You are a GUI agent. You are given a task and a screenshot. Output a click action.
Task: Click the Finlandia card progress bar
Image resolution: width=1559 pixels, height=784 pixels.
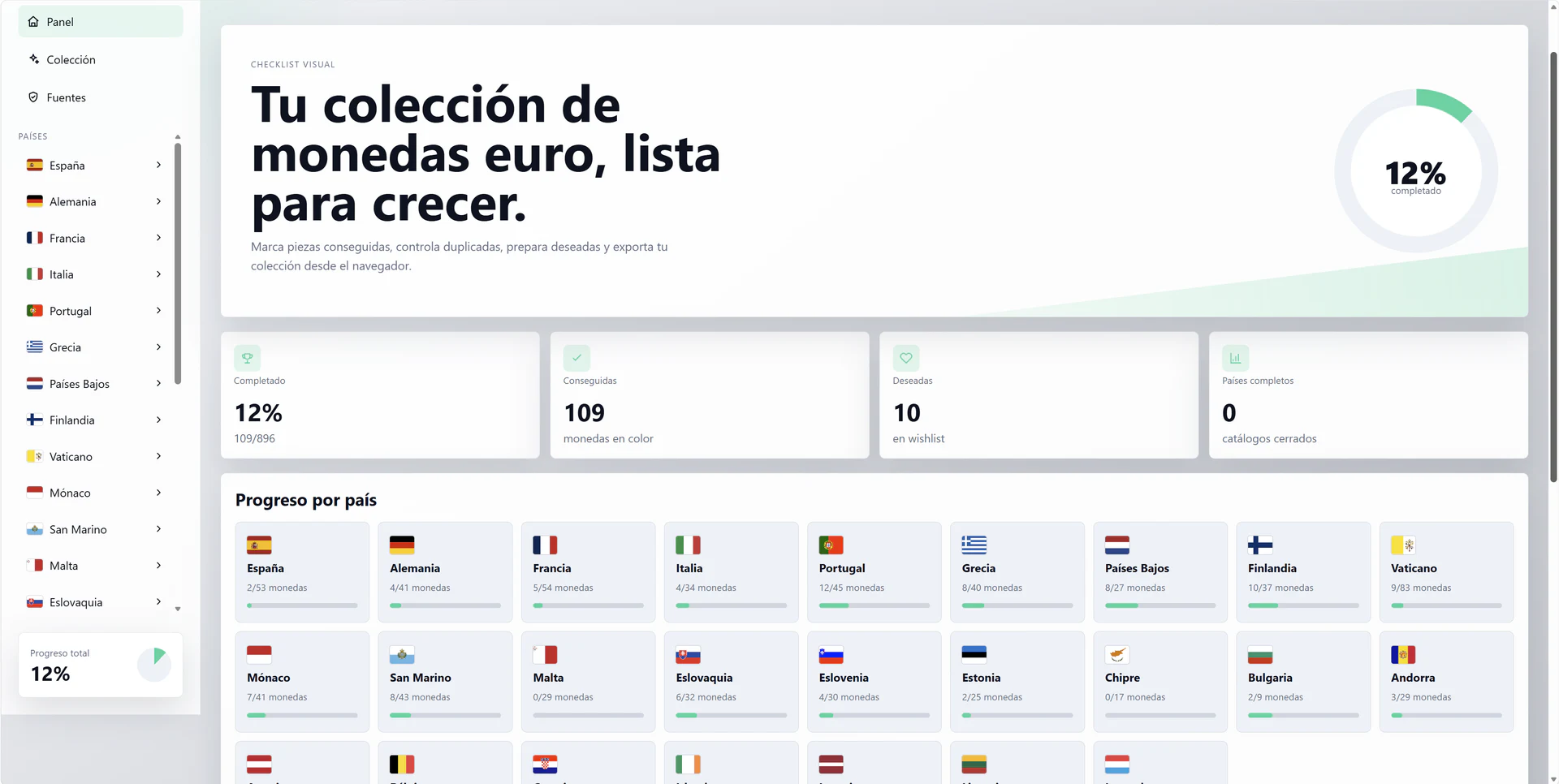click(x=1303, y=605)
